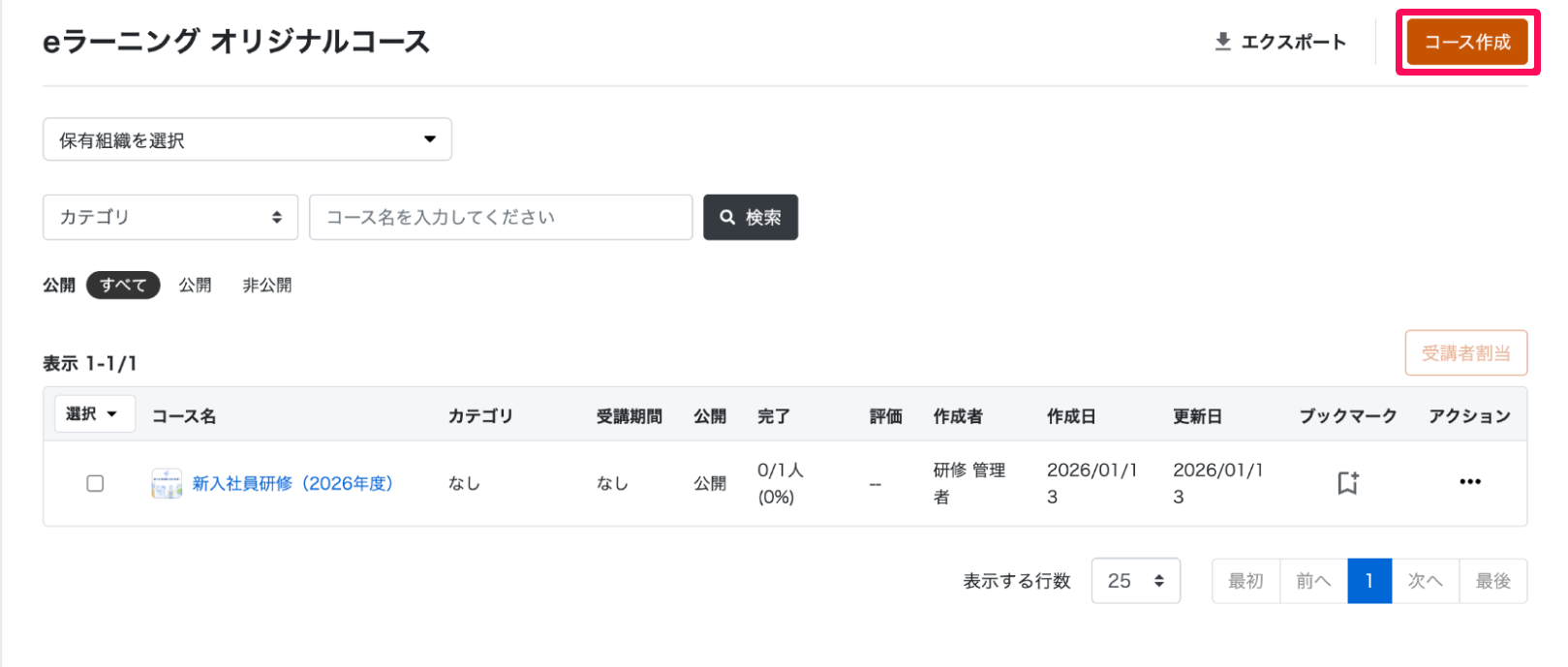1568x667 pixels.
Task: Select the すべて filter pill
Action: click(x=123, y=285)
